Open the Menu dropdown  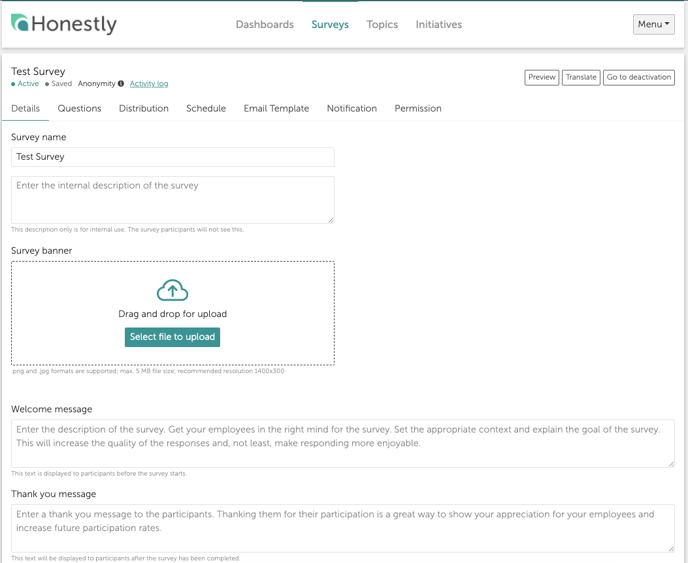pyautogui.click(x=653, y=24)
